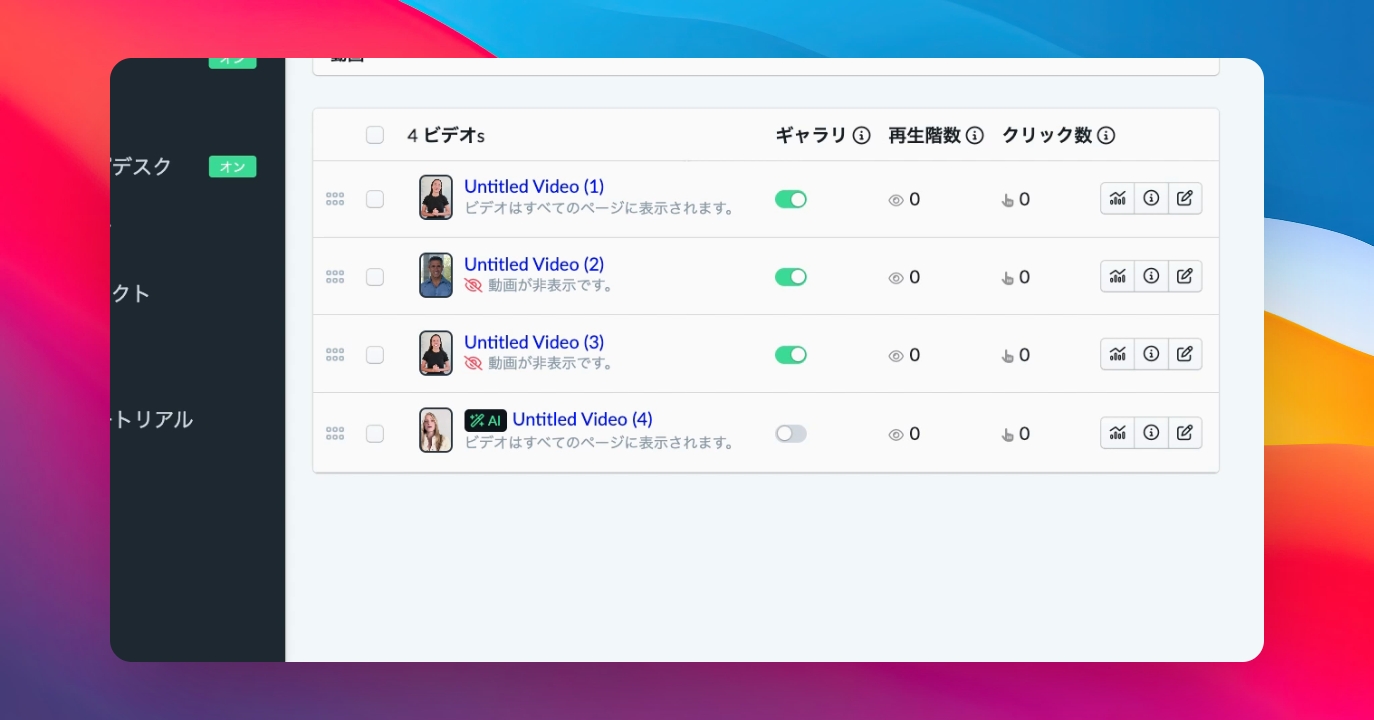Open analytics chart for Untitled Video (1)
This screenshot has height=720, width=1374.
click(x=1118, y=198)
